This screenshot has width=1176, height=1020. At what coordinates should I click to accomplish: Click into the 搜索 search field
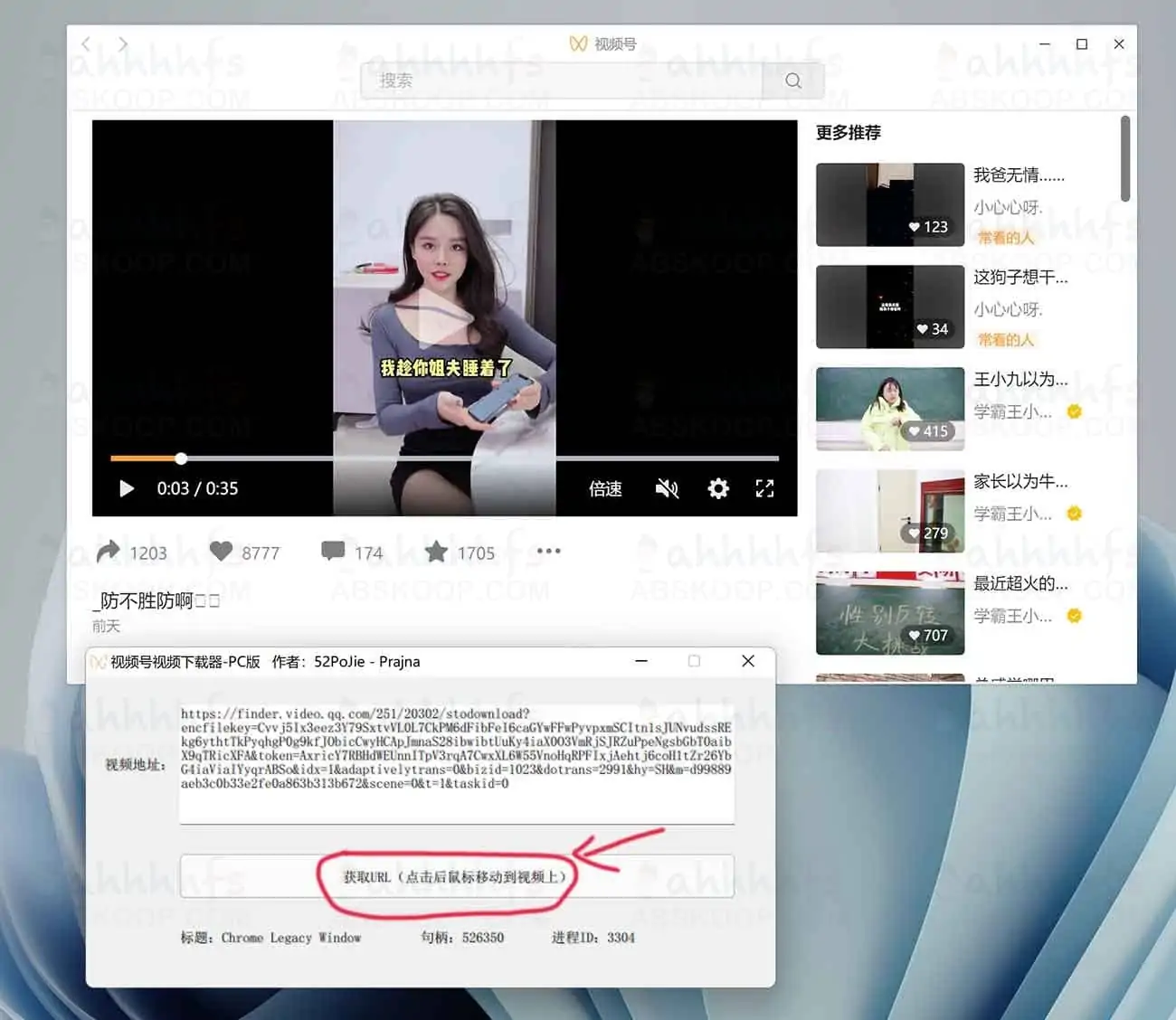561,80
